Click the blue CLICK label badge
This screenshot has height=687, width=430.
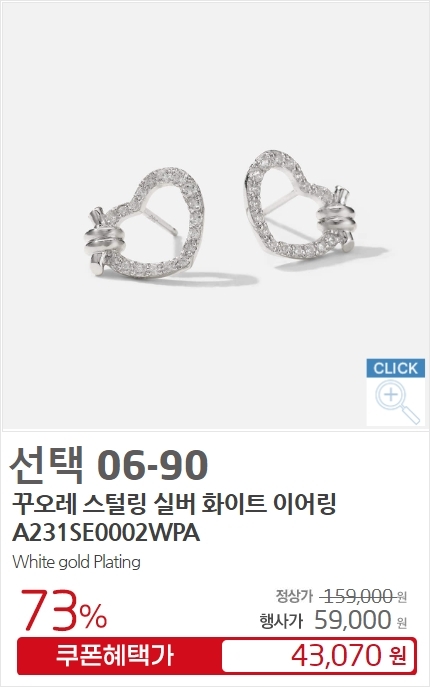(x=395, y=368)
